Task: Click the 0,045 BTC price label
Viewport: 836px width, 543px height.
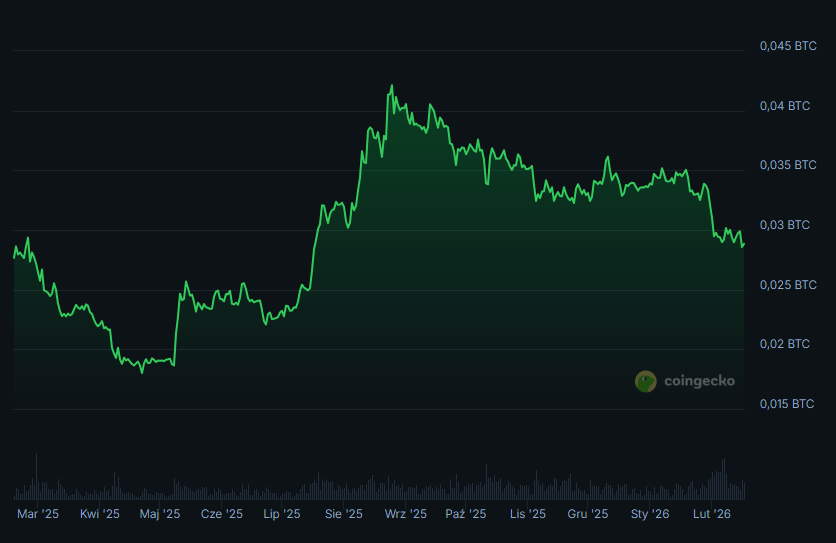Action: click(x=788, y=46)
